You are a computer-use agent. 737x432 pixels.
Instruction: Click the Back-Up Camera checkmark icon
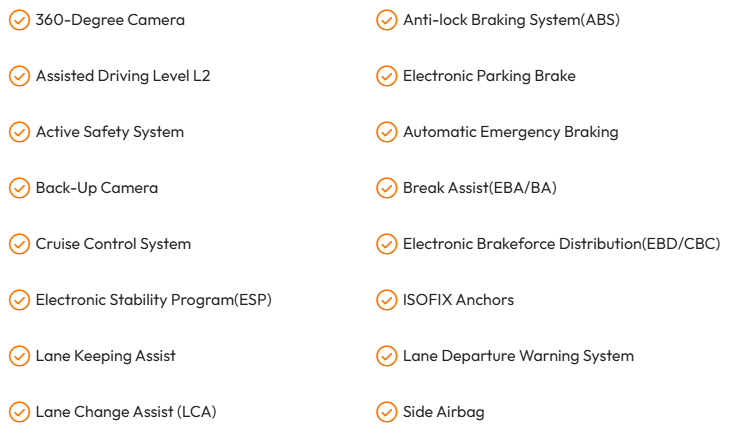click(20, 188)
